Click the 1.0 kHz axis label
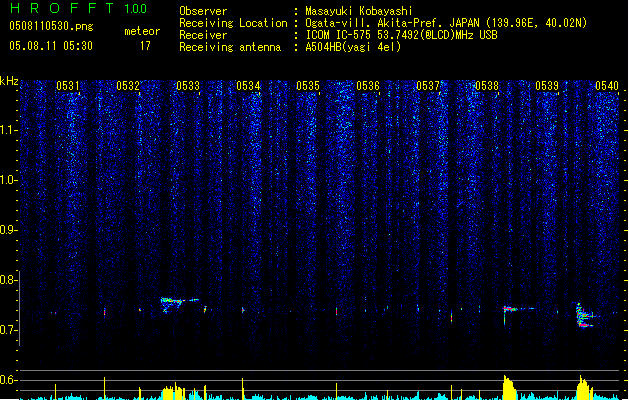This screenshot has width=629, height=400. [8, 180]
